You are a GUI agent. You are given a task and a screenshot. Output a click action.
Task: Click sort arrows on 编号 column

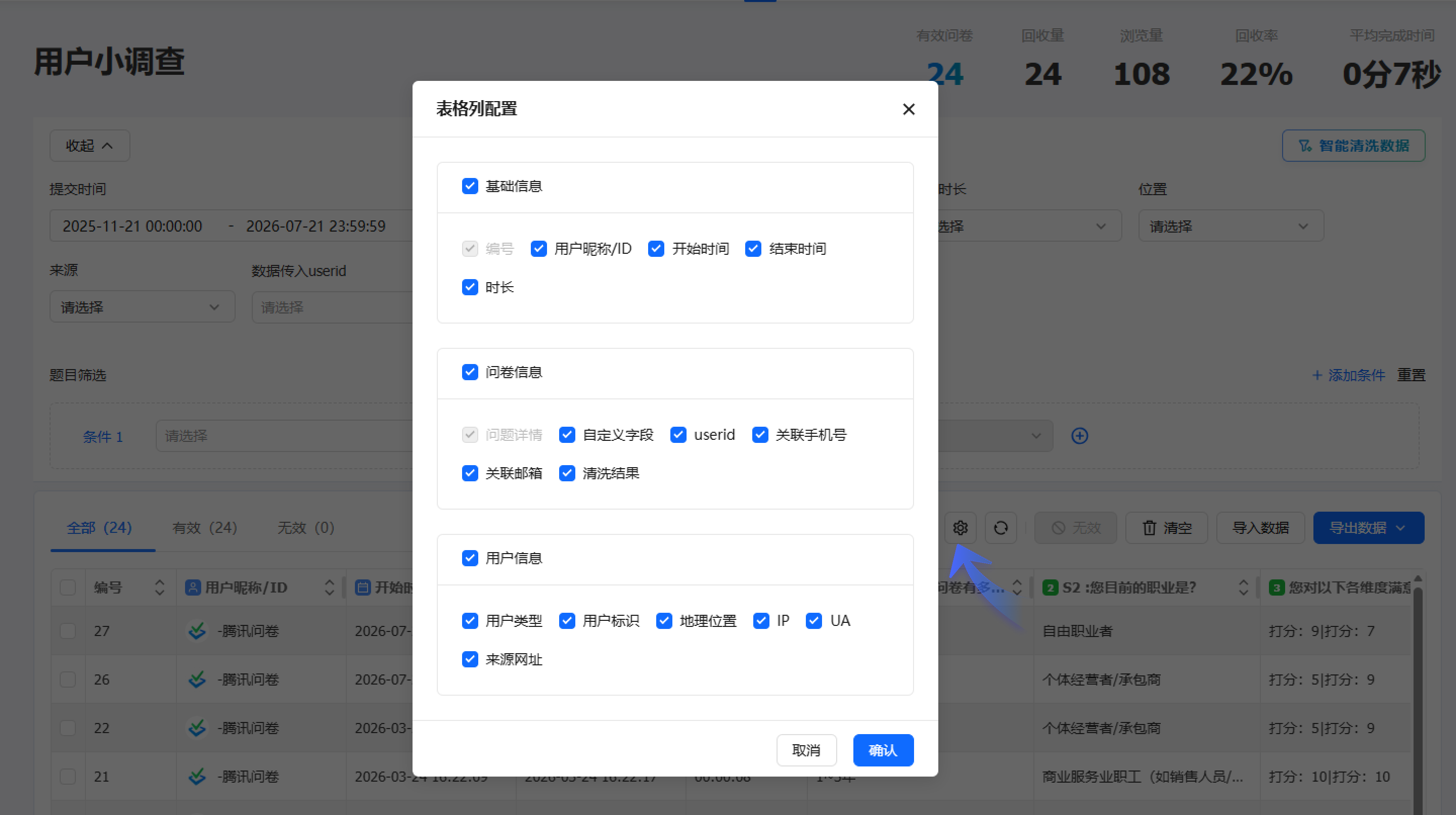(159, 587)
